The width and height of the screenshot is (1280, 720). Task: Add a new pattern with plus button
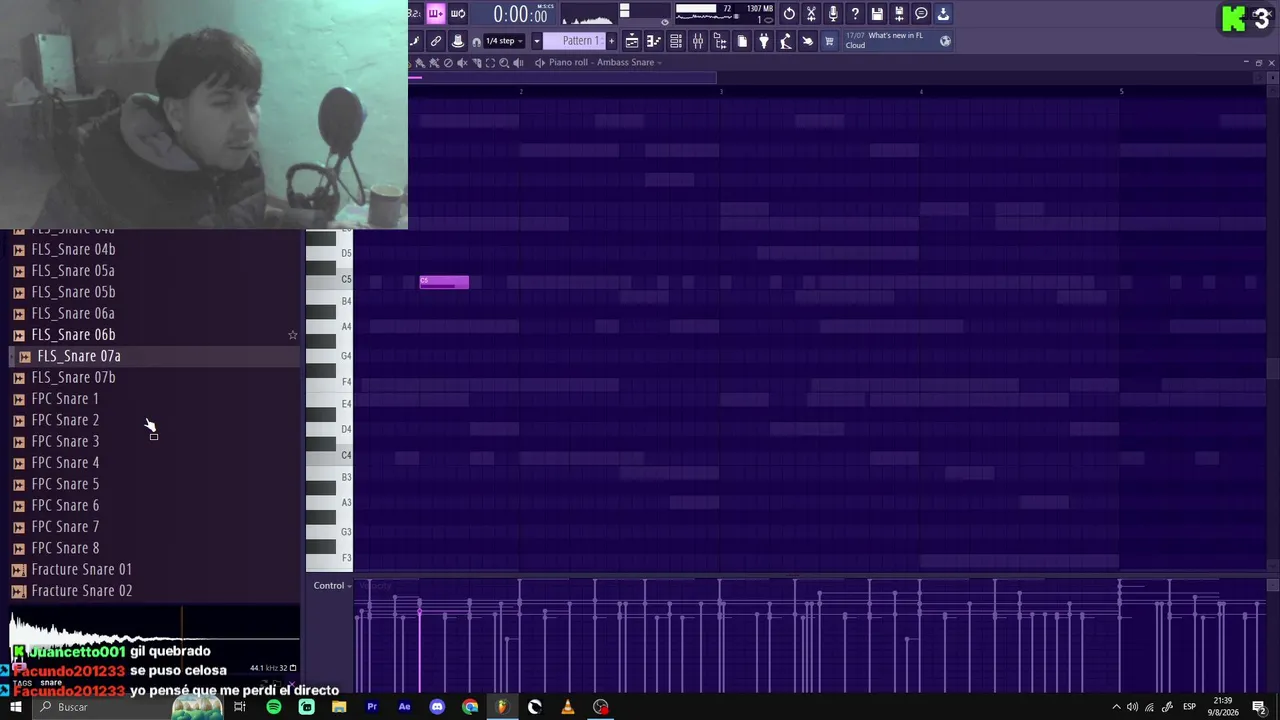point(612,41)
